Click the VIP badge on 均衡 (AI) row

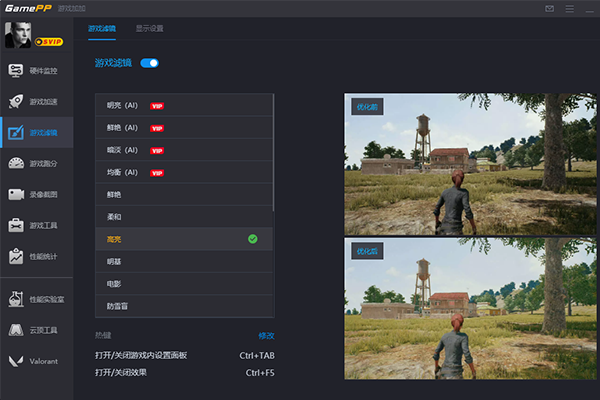click(x=157, y=173)
